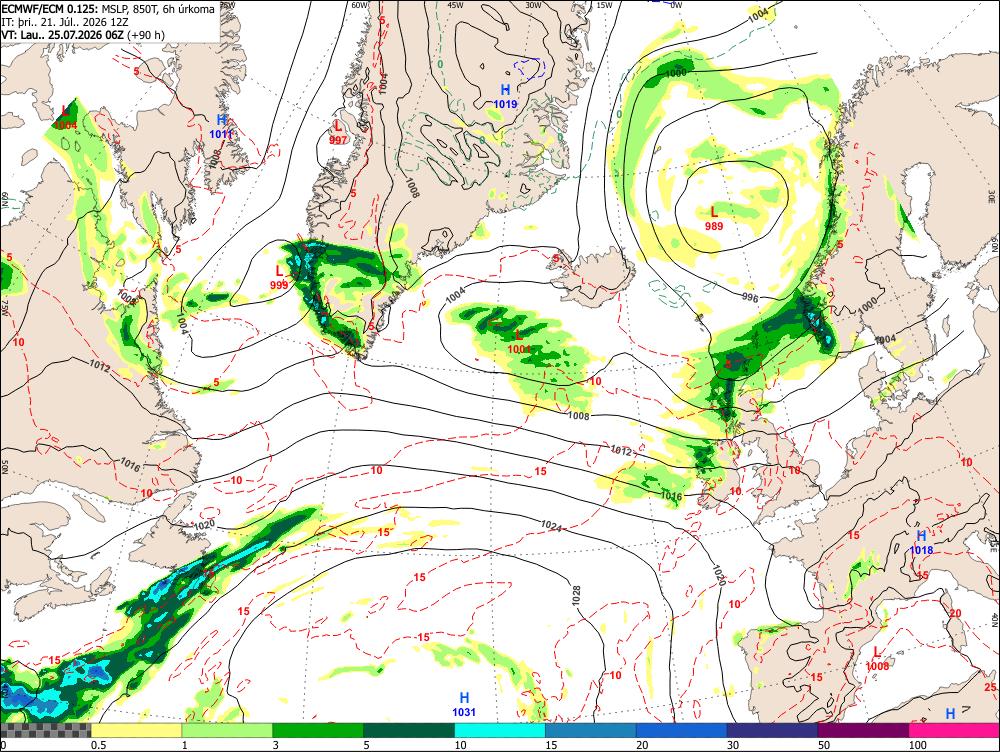Image resolution: width=1000 pixels, height=752 pixels.
Task: Click the 'IT: þri.. 21. Júl.. 2026 12Z' line
Action: [x=65, y=22]
